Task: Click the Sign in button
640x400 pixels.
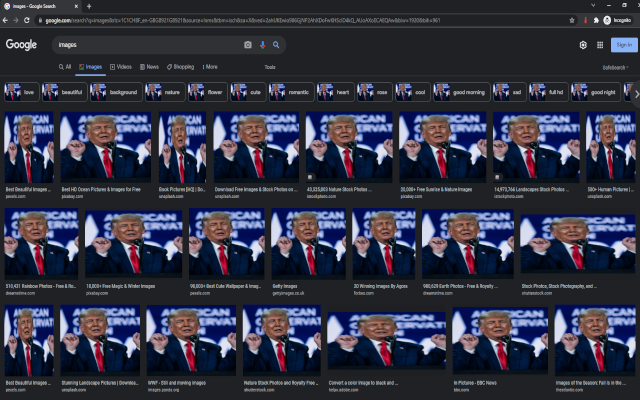Action: (624, 45)
